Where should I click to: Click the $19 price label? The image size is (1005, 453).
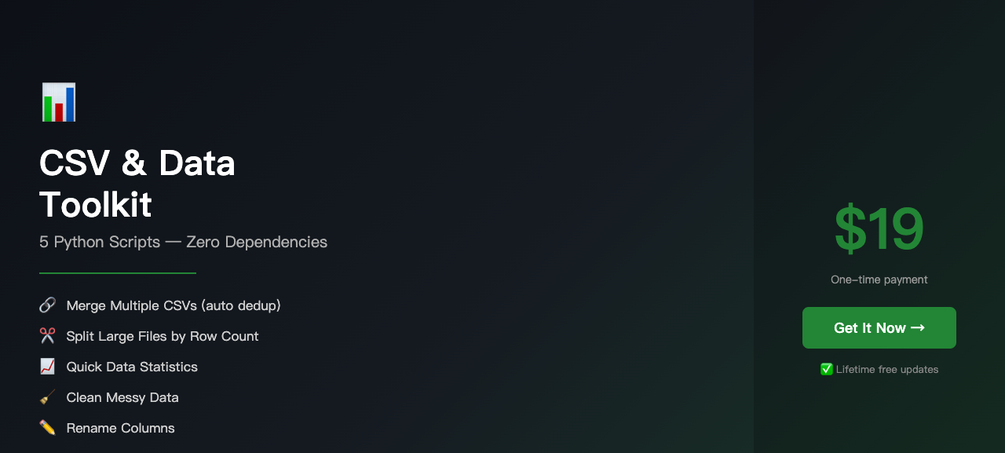coord(879,229)
